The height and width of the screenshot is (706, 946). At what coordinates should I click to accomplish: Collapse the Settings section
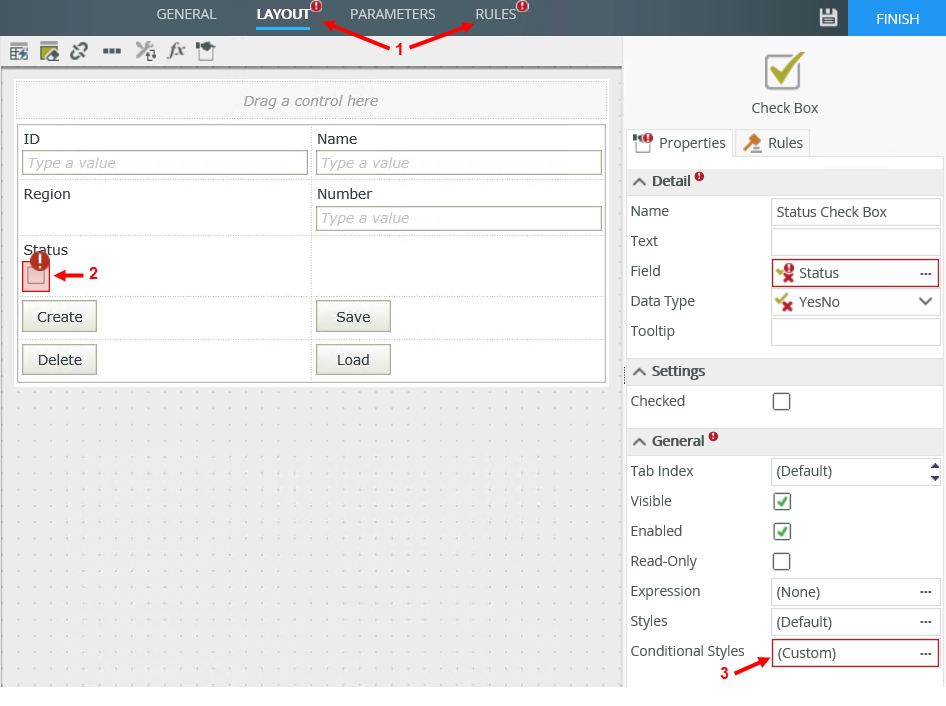(640, 372)
